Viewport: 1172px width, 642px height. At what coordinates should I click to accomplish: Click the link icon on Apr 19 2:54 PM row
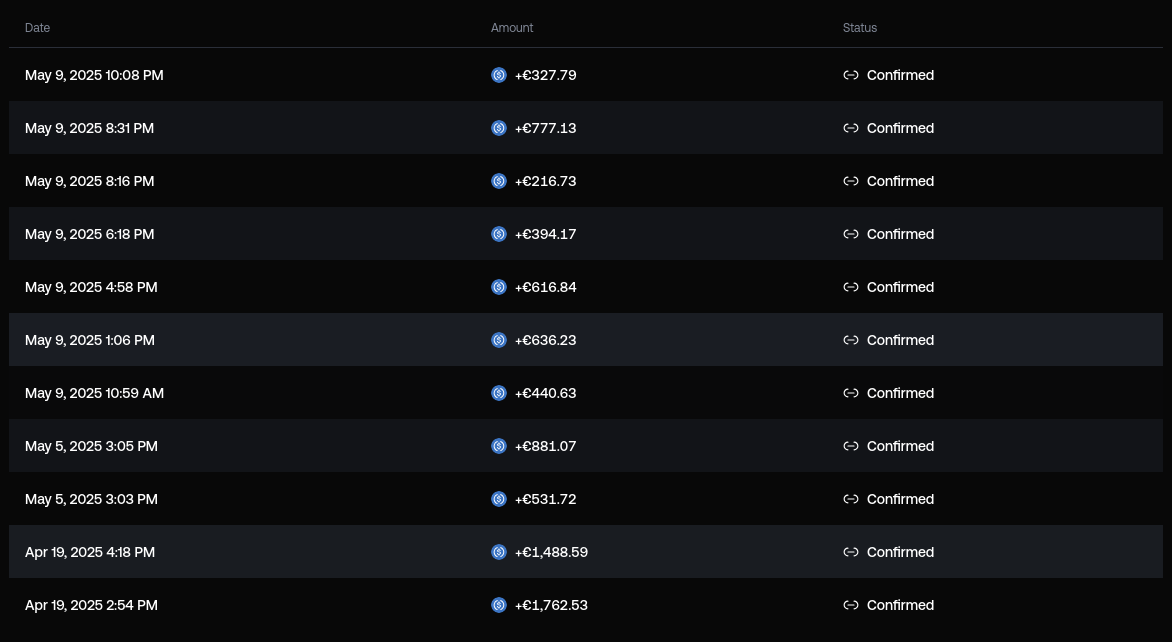pos(851,605)
